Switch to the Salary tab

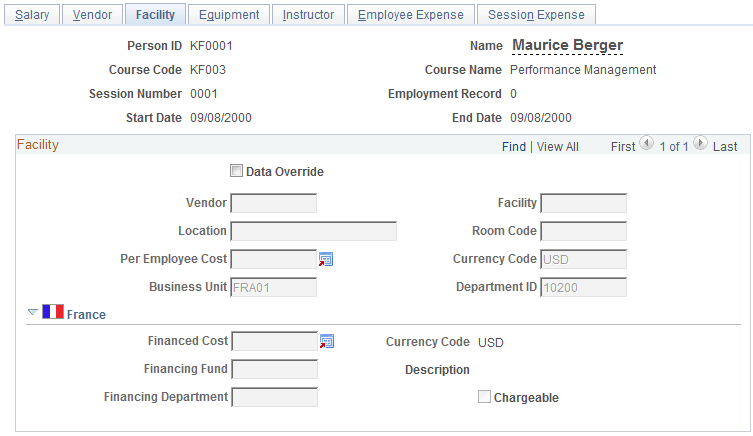(x=33, y=14)
